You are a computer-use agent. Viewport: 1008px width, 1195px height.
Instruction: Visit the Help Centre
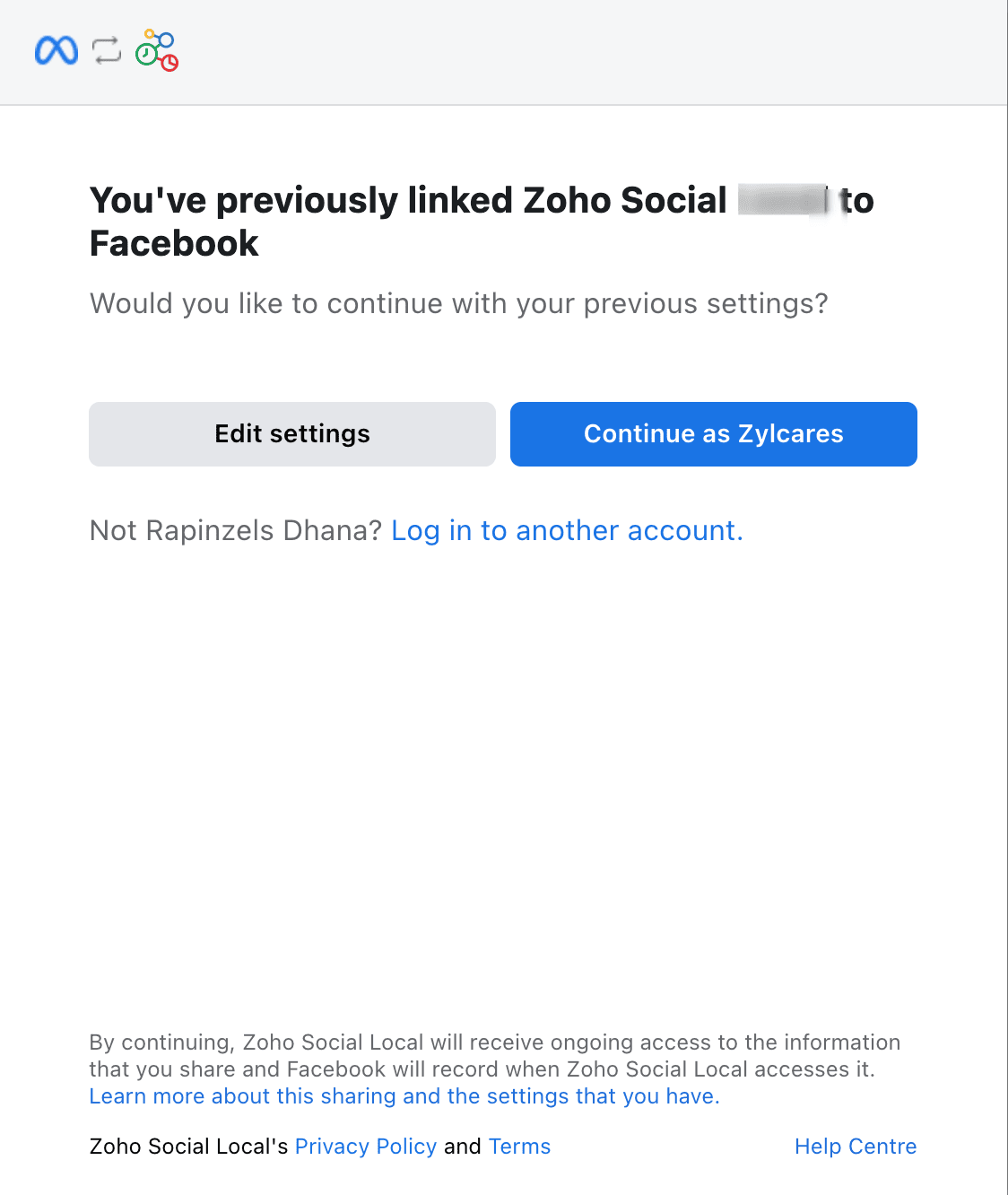tap(855, 1147)
